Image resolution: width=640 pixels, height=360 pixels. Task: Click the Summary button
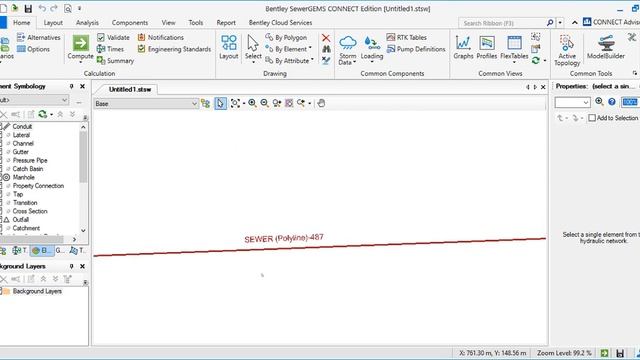(116, 60)
